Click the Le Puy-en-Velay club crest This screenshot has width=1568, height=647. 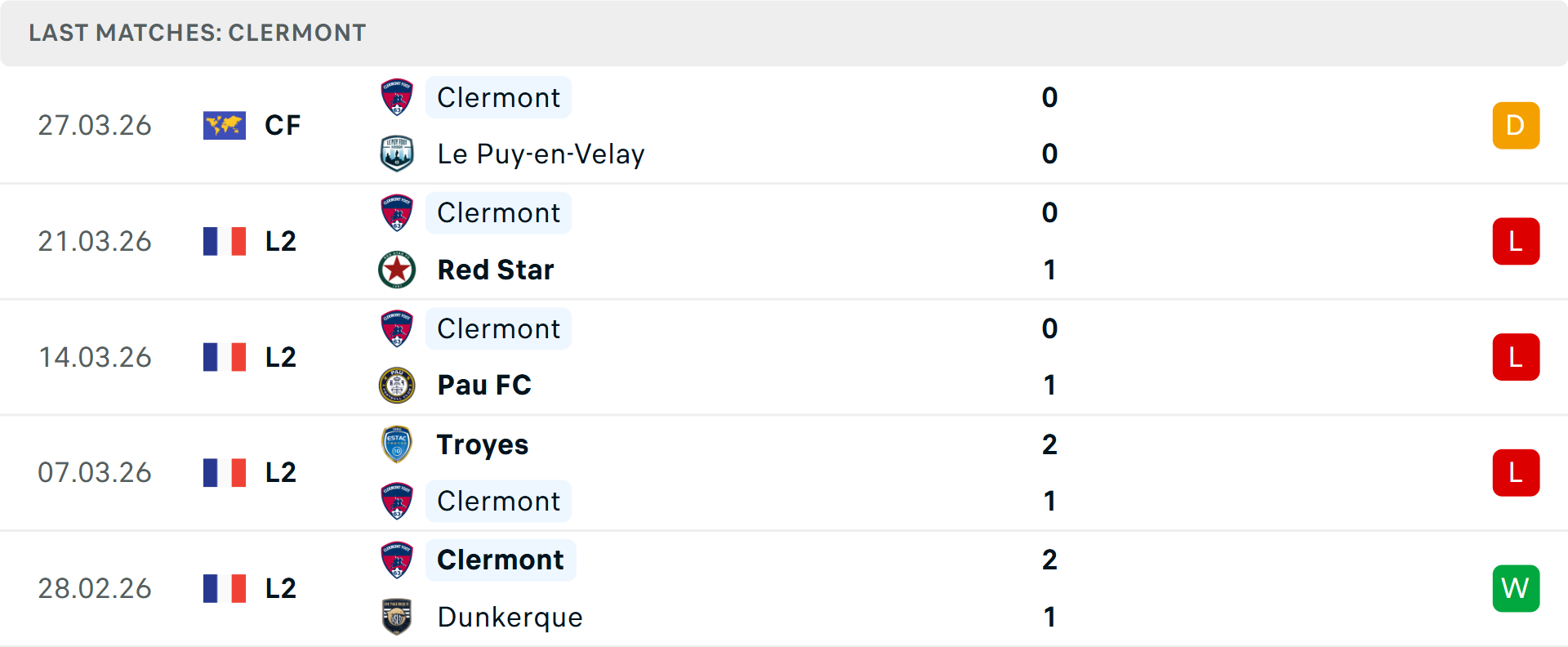(x=397, y=154)
